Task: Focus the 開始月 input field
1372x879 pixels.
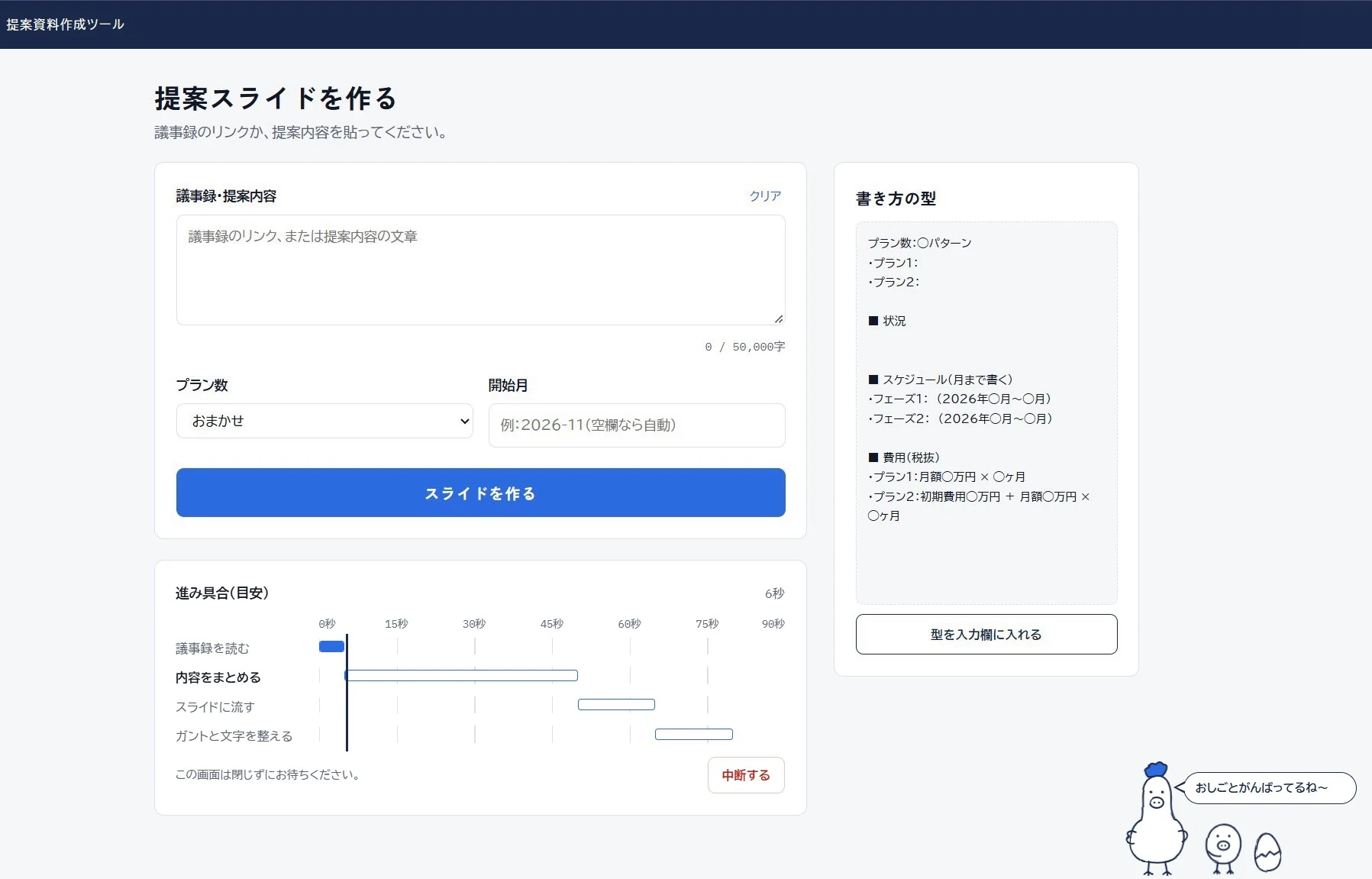Action: click(x=637, y=425)
